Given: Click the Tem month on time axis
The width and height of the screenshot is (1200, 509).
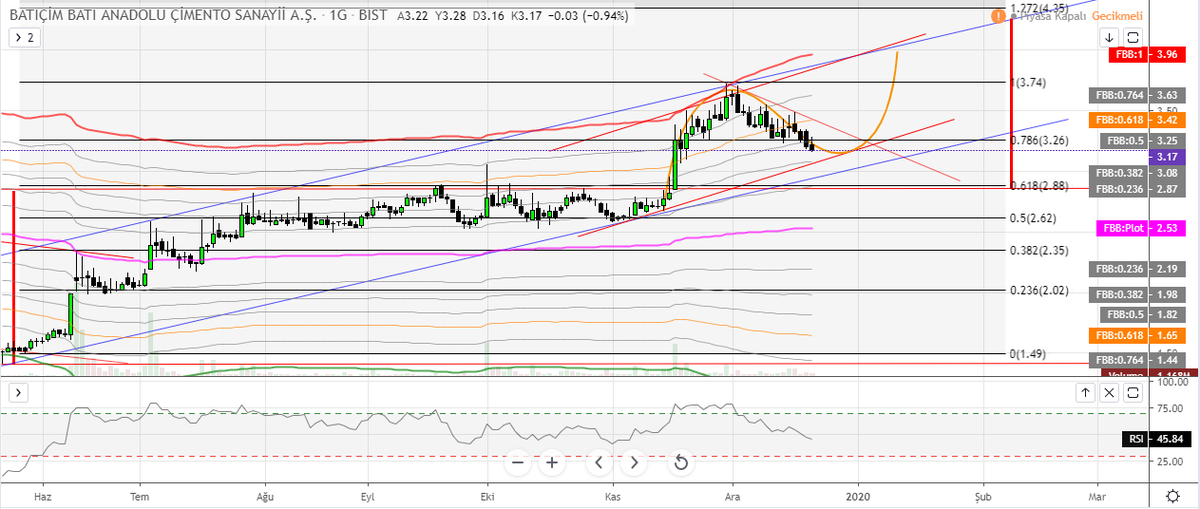Looking at the screenshot, I should pyautogui.click(x=141, y=495).
